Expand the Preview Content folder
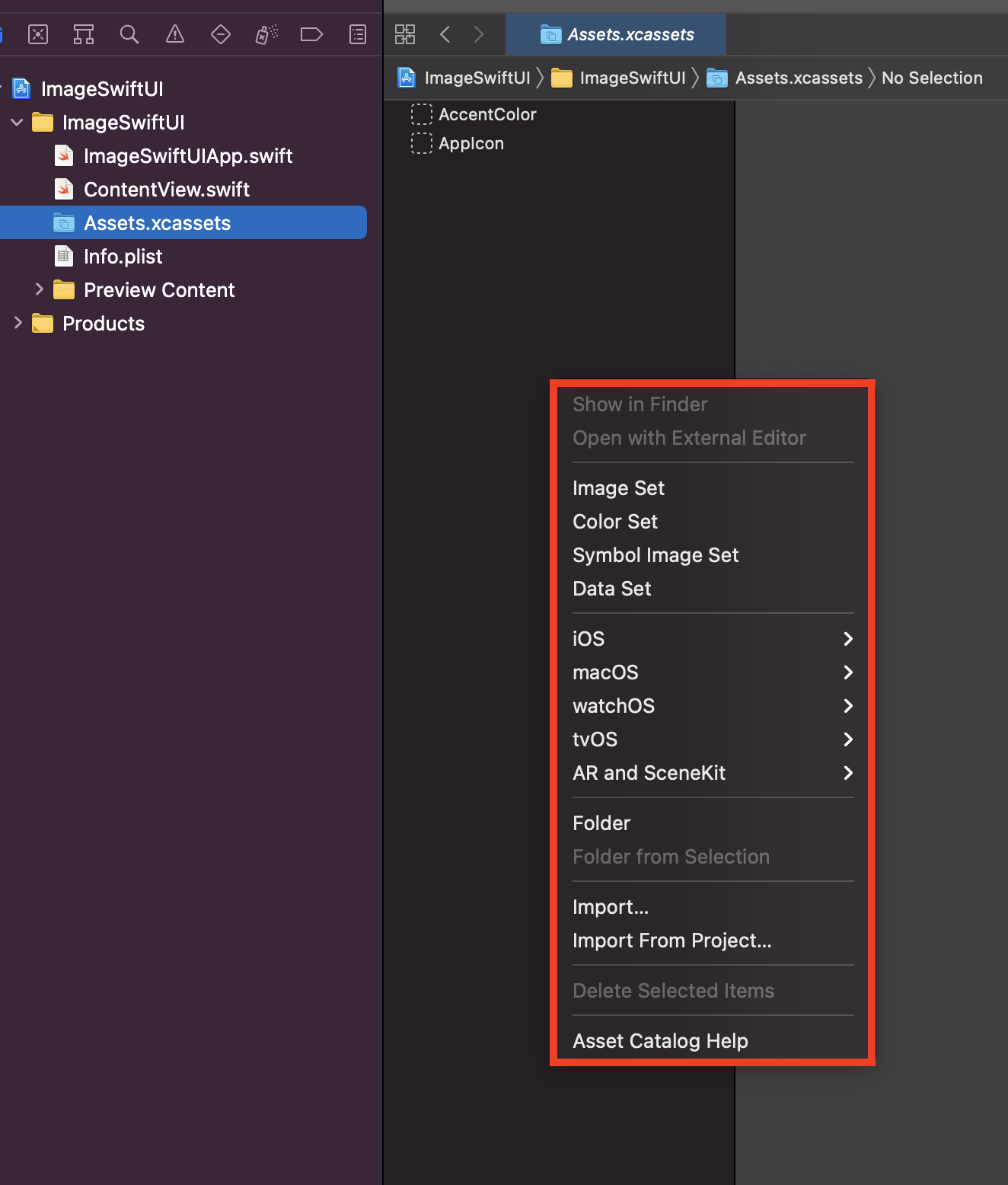The height and width of the screenshot is (1185, 1008). point(39,289)
